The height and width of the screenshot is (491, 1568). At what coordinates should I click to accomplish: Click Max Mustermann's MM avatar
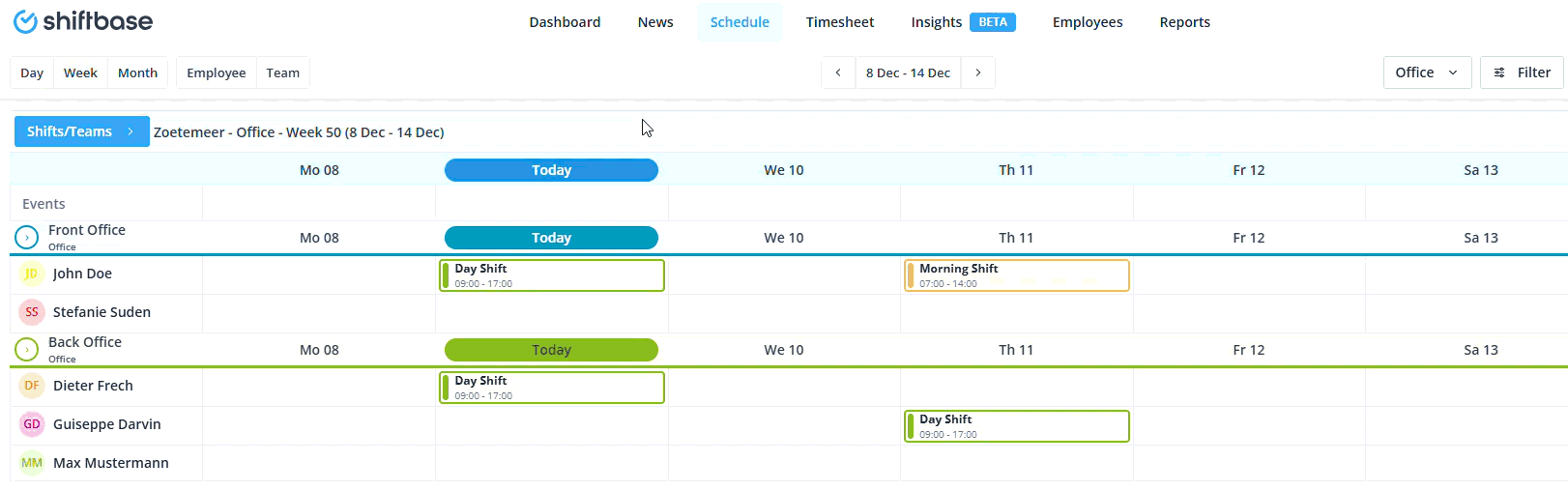(x=32, y=463)
